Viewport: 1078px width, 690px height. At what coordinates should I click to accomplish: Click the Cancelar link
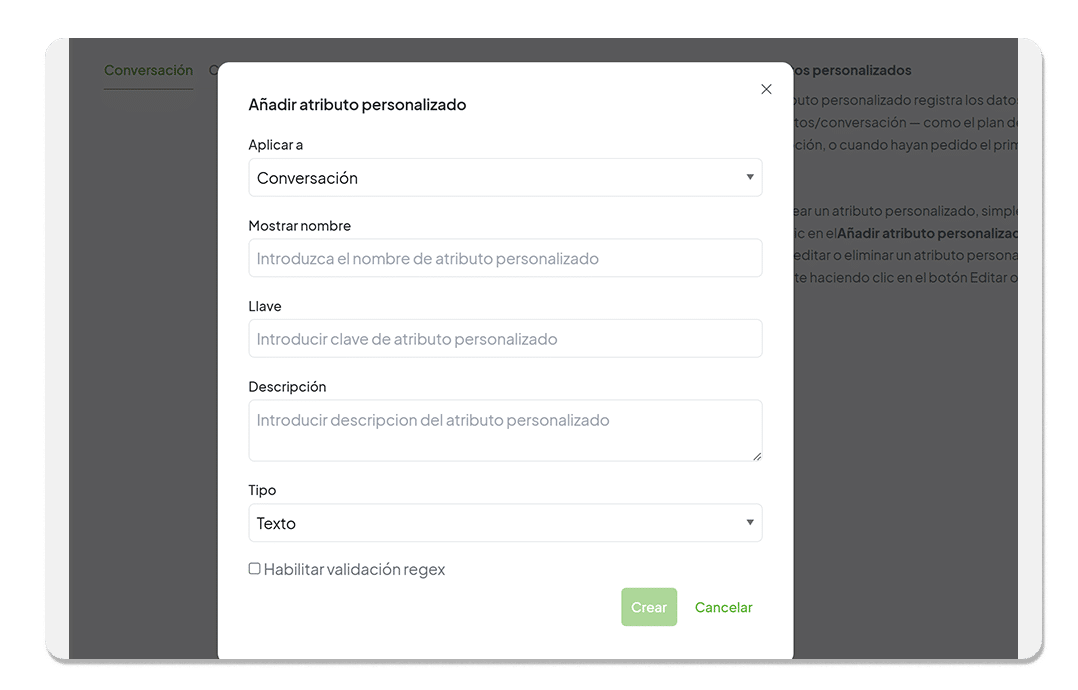(723, 607)
